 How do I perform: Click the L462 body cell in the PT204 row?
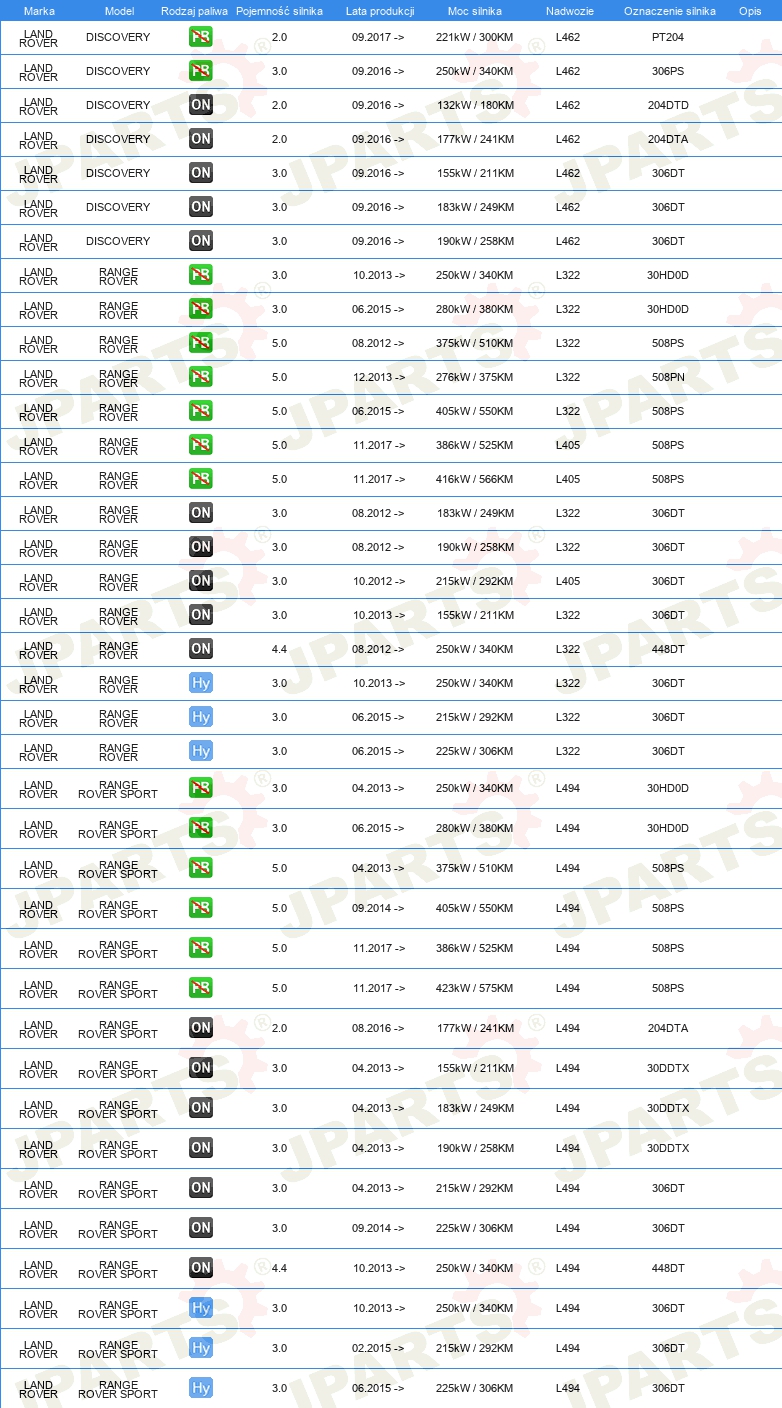pyautogui.click(x=568, y=37)
